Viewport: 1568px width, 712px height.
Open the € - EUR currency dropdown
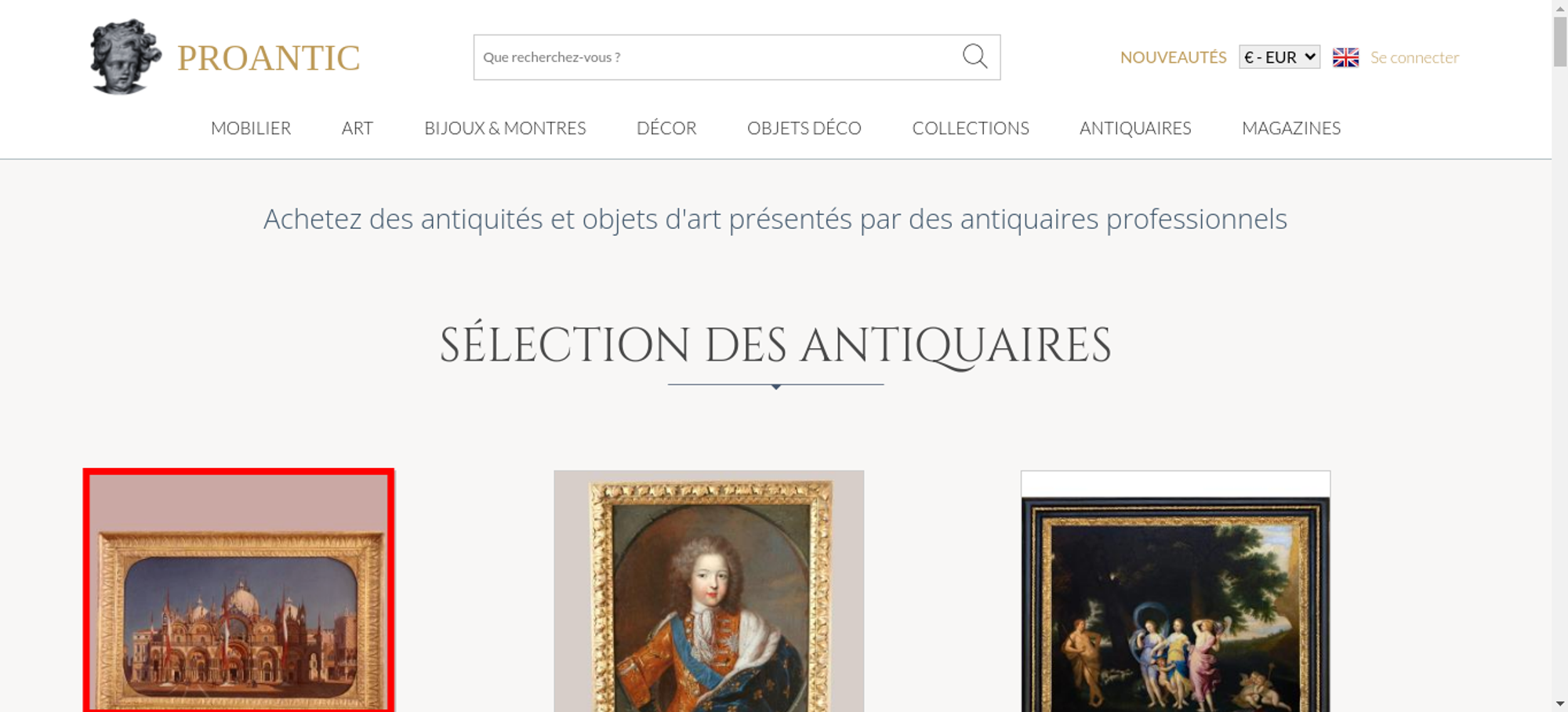point(1279,57)
